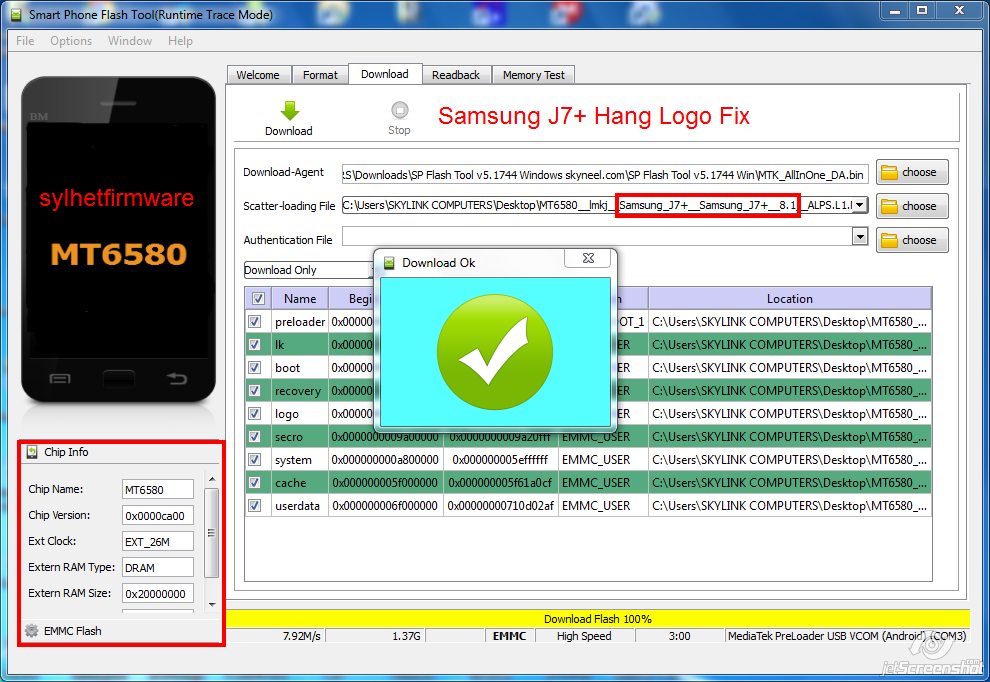Open the Options menu
The image size is (990, 682).
[x=71, y=41]
